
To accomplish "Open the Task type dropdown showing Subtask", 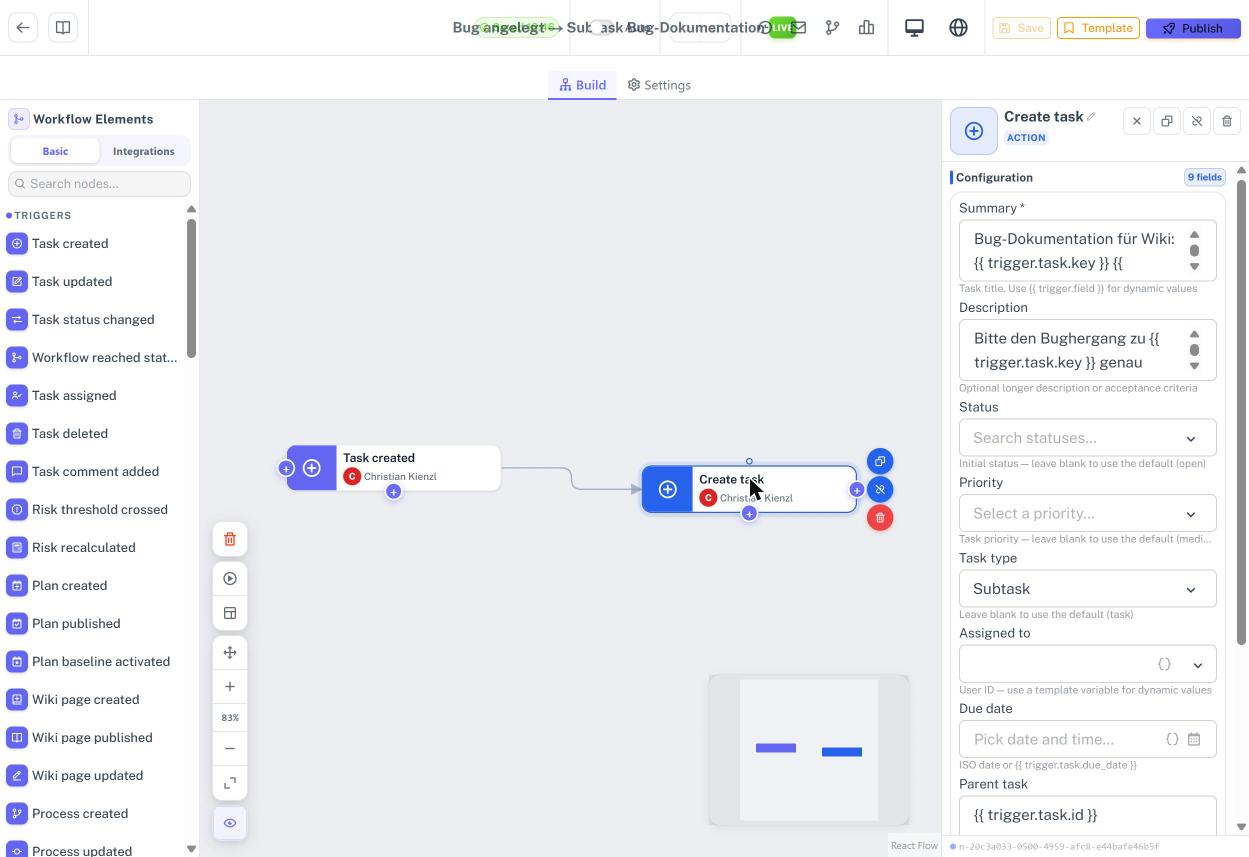I will pyautogui.click(x=1088, y=589).
